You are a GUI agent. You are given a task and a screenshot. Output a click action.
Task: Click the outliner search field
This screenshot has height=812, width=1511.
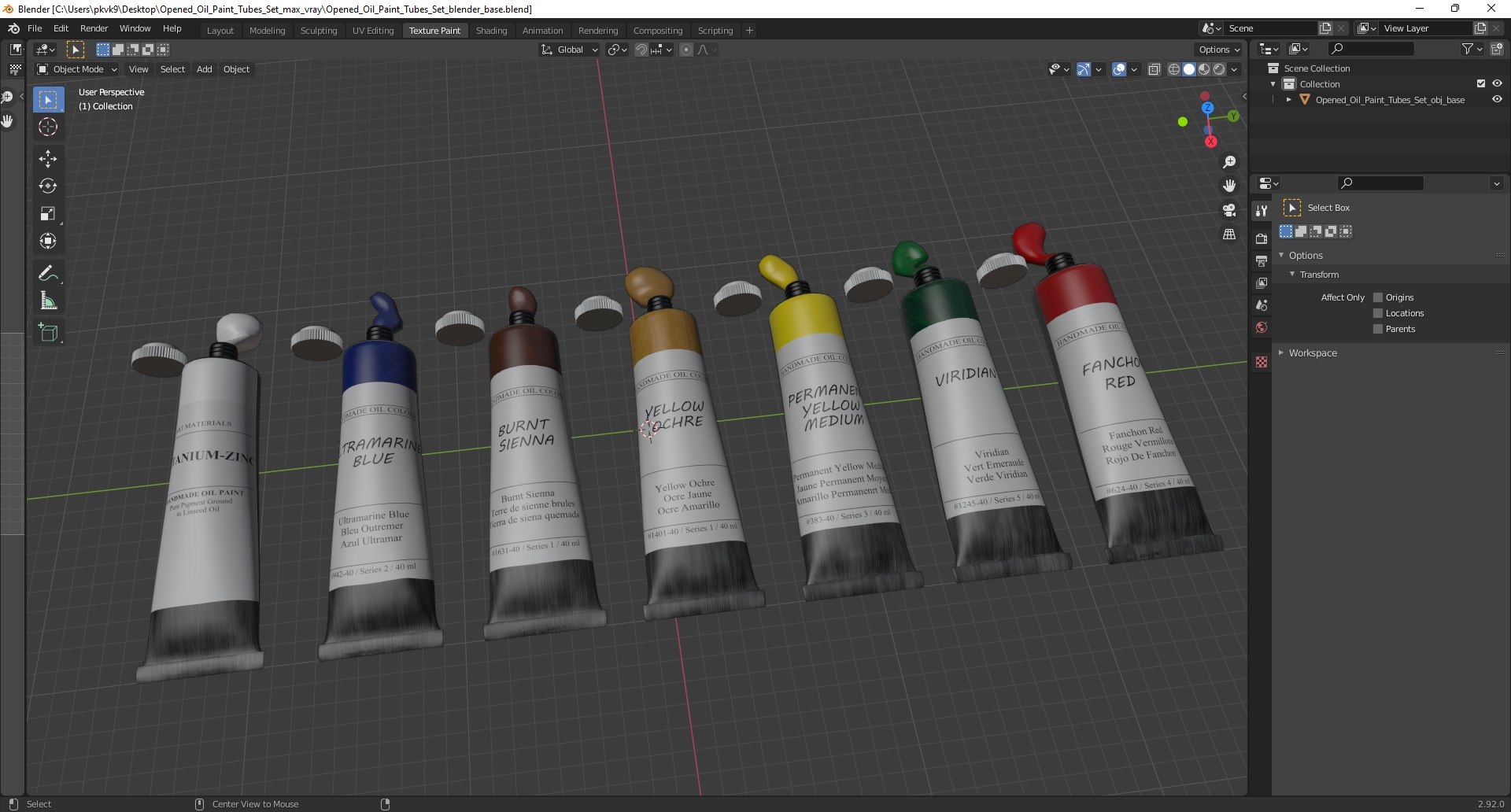(1371, 49)
